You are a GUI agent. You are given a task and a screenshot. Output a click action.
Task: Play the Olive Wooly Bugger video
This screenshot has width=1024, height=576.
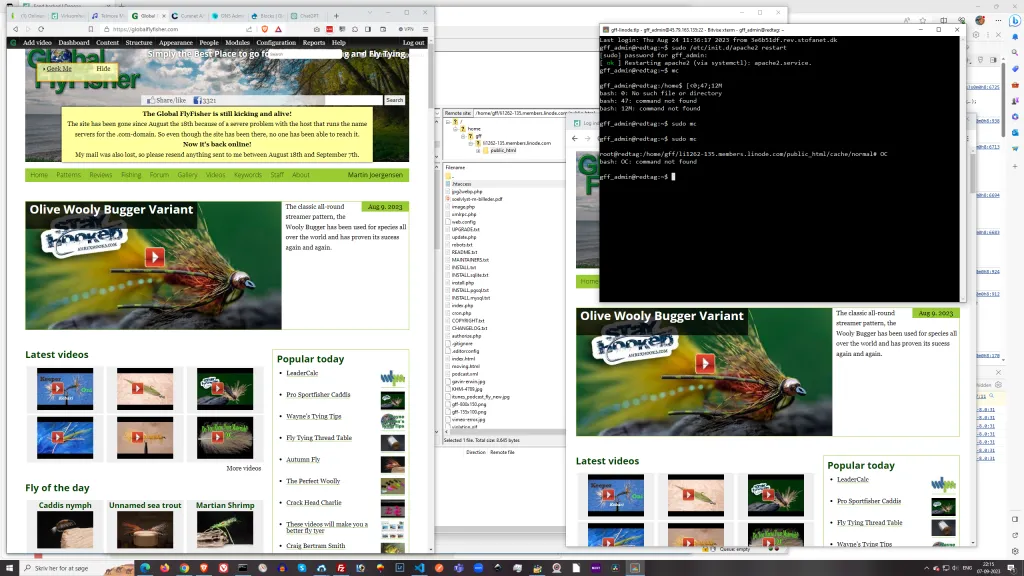(154, 257)
